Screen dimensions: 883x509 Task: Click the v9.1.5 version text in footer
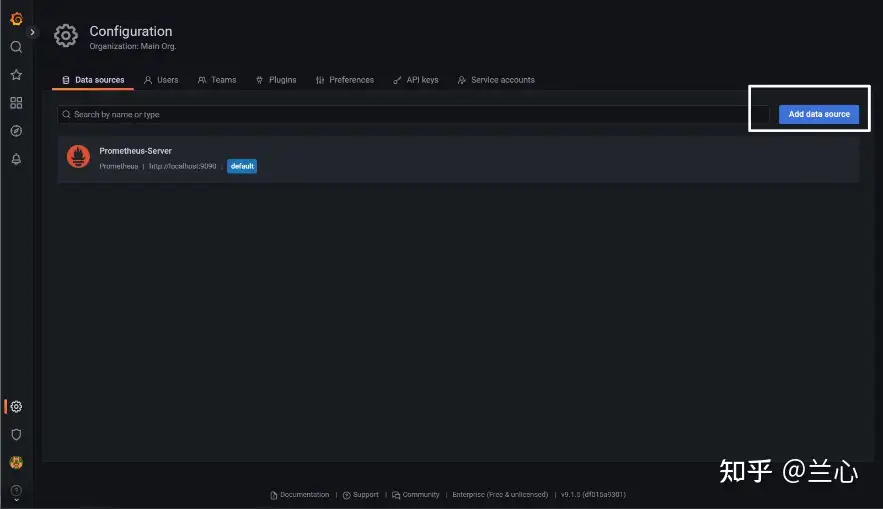click(x=593, y=495)
